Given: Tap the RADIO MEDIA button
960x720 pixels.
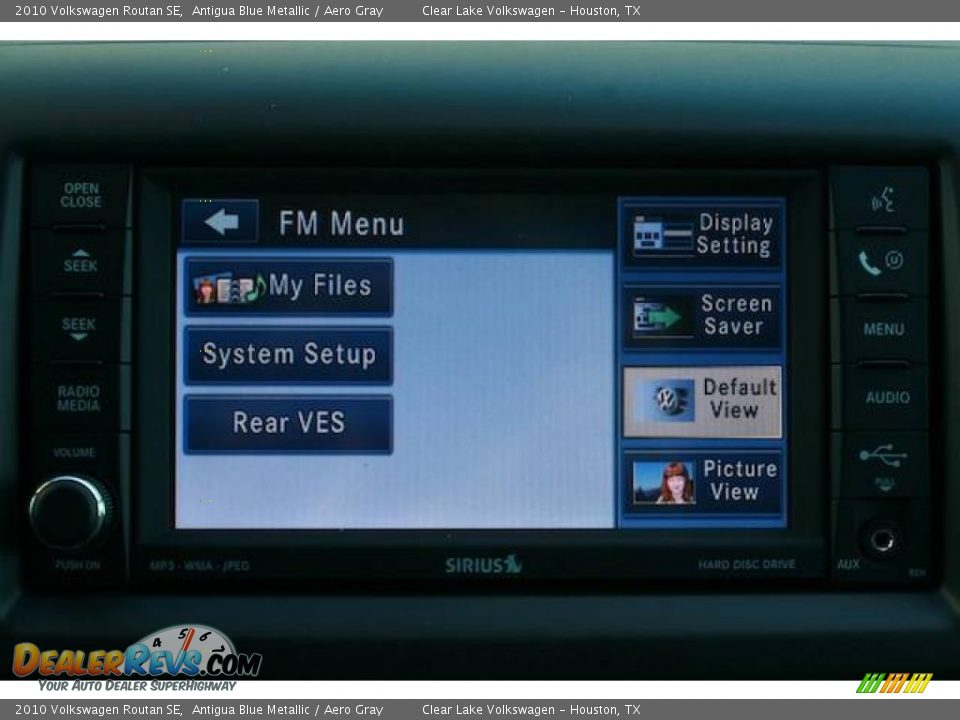Looking at the screenshot, I should coord(79,398).
